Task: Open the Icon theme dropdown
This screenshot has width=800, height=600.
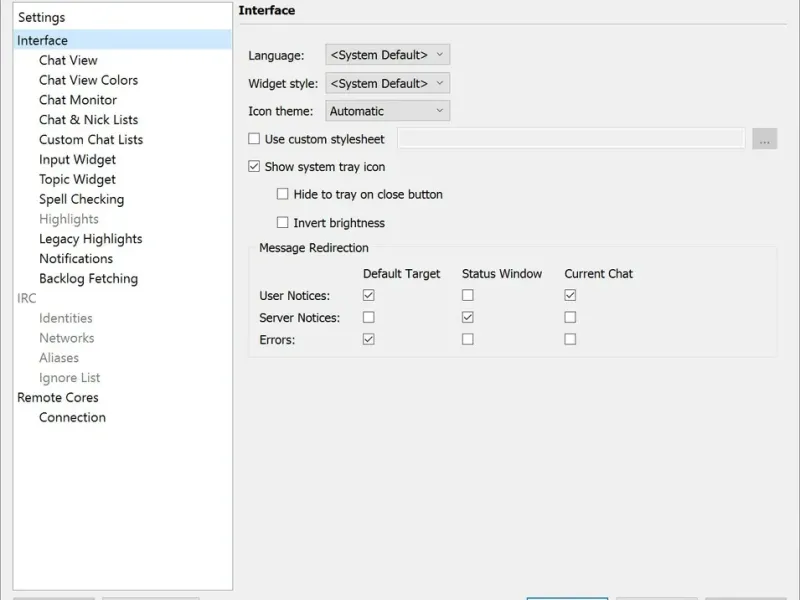Action: (387, 111)
